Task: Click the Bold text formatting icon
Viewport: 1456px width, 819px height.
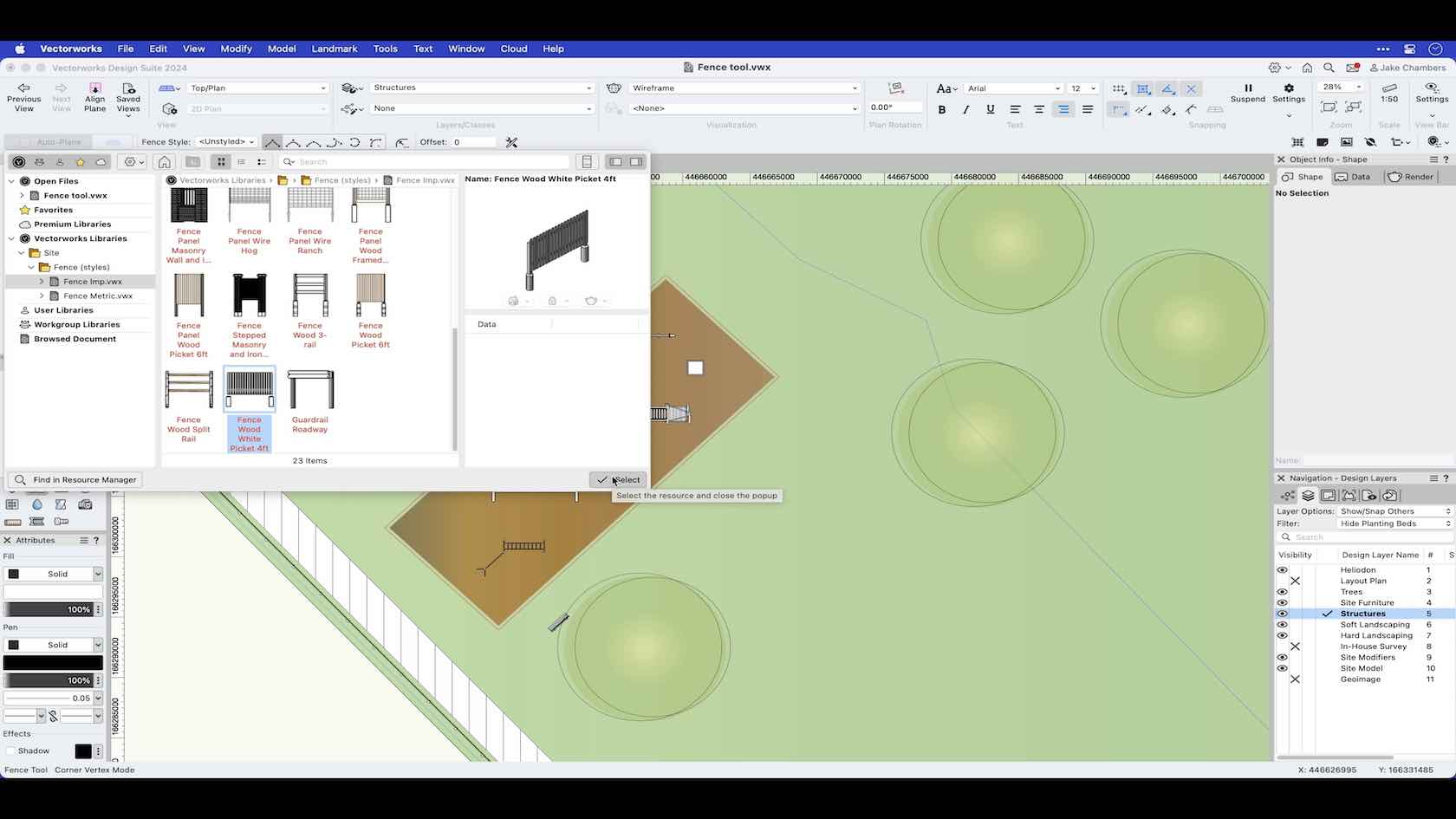Action: [942, 109]
